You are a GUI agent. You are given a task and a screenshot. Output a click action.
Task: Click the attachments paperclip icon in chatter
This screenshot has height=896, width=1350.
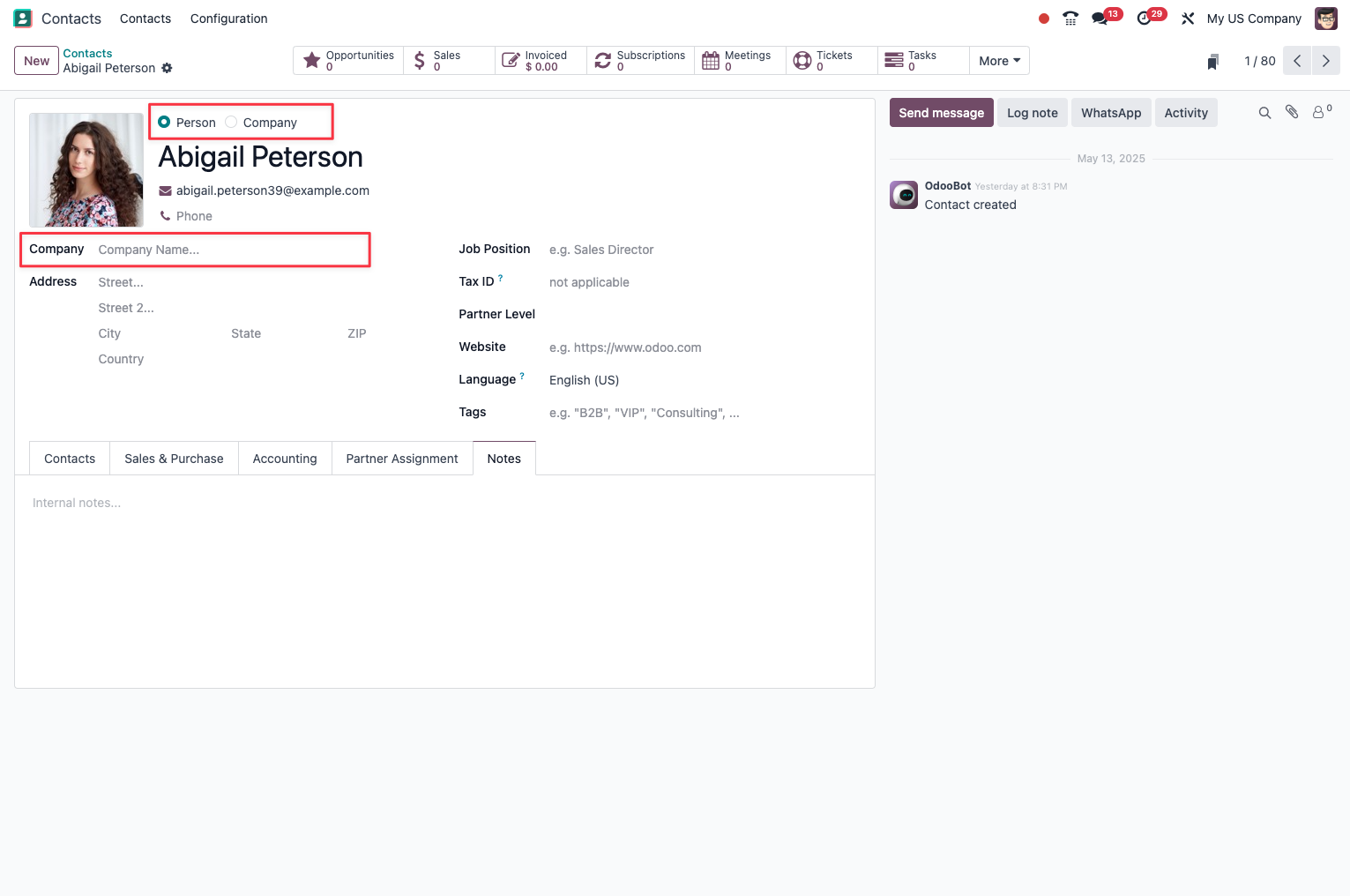click(x=1292, y=112)
